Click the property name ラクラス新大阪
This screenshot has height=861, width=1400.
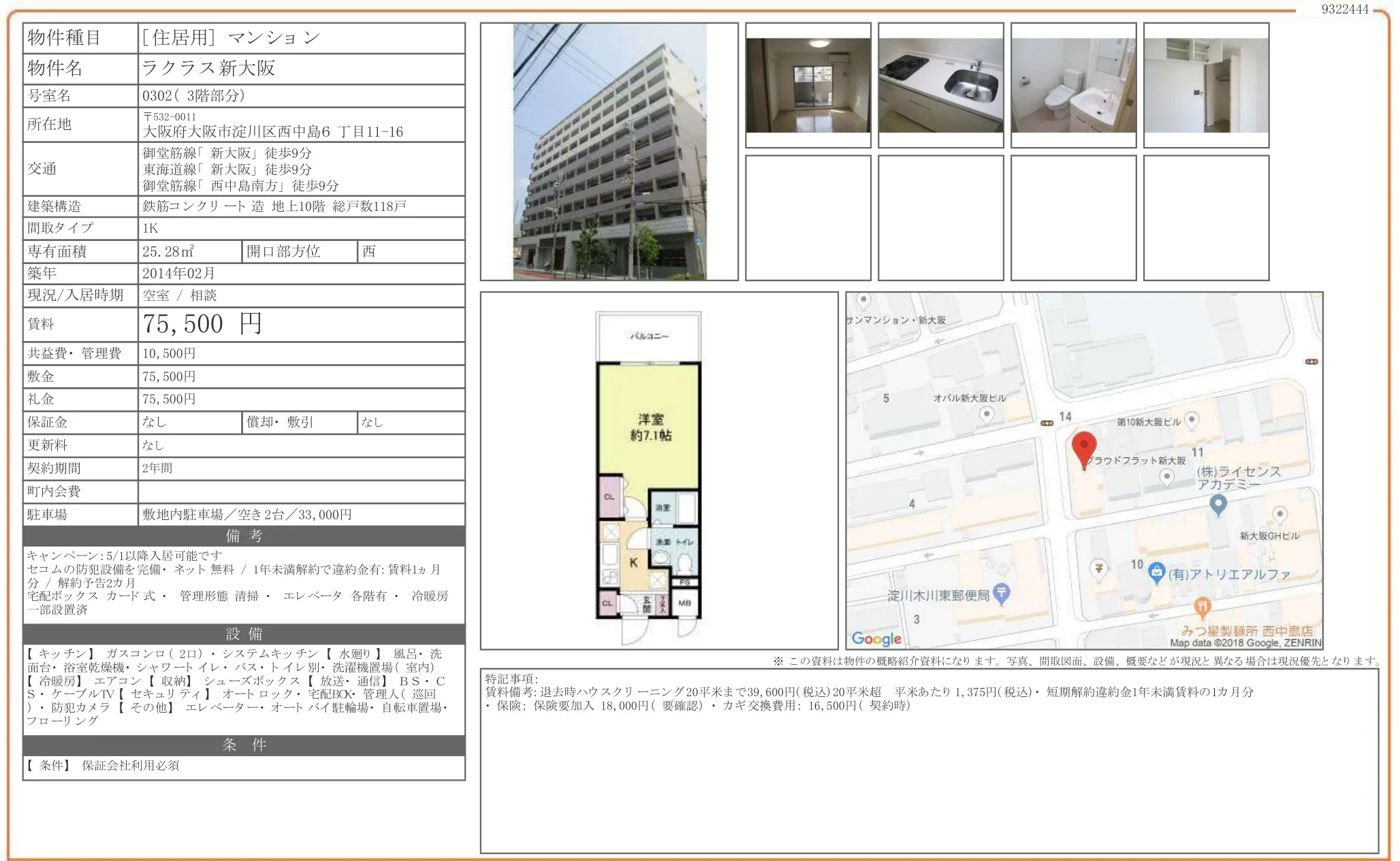click(208, 68)
